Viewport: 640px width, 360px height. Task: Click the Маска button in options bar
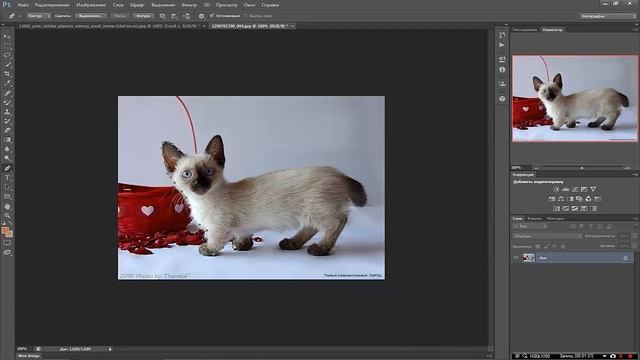pyautogui.click(x=120, y=16)
